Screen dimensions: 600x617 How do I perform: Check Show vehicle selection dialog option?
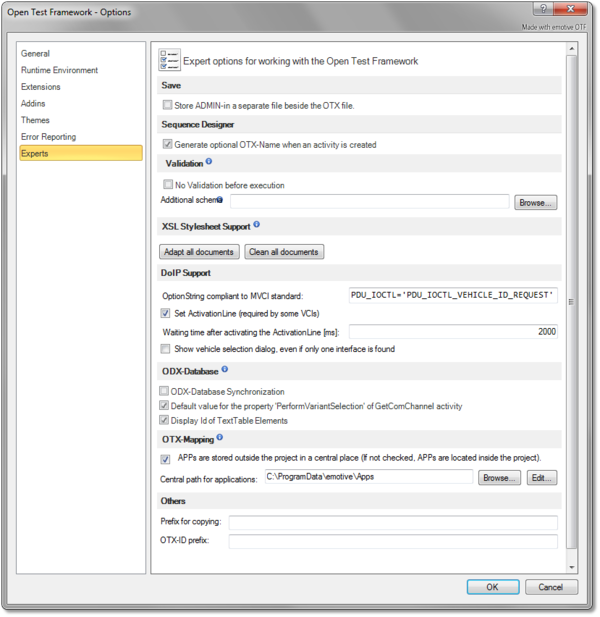coord(166,349)
